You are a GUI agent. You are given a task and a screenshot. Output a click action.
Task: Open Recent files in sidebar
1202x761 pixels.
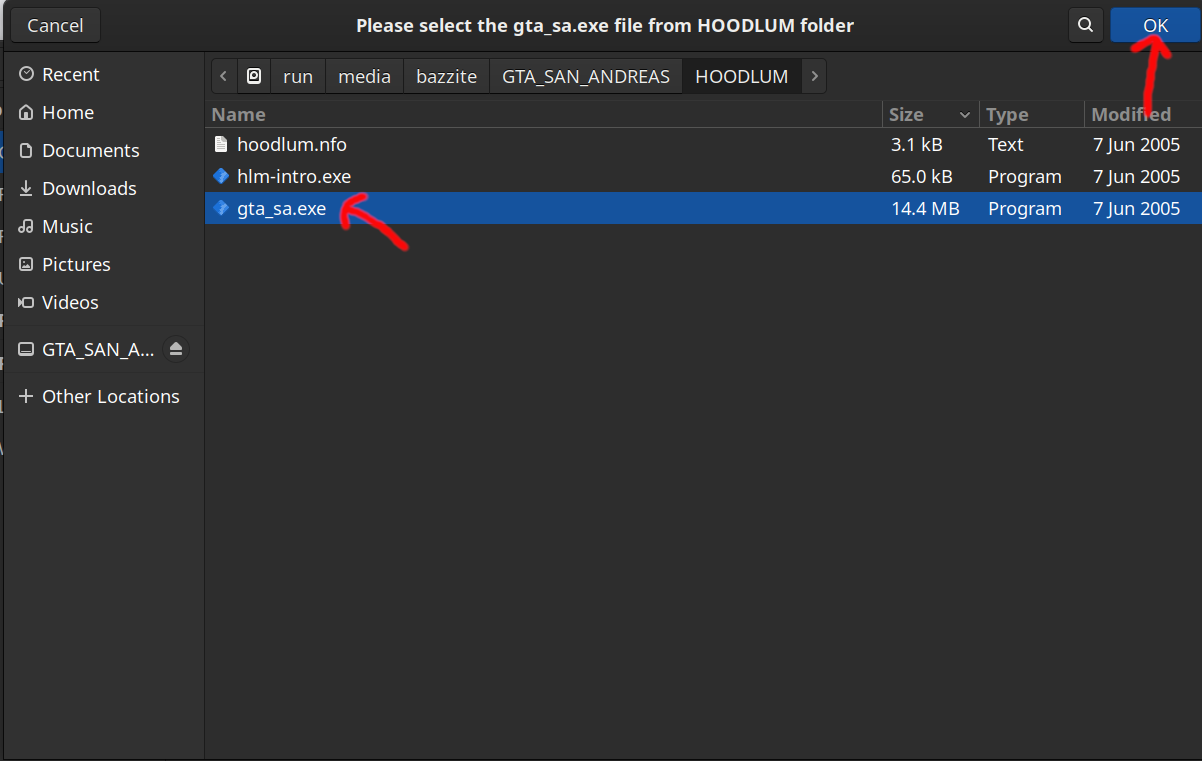[104, 74]
